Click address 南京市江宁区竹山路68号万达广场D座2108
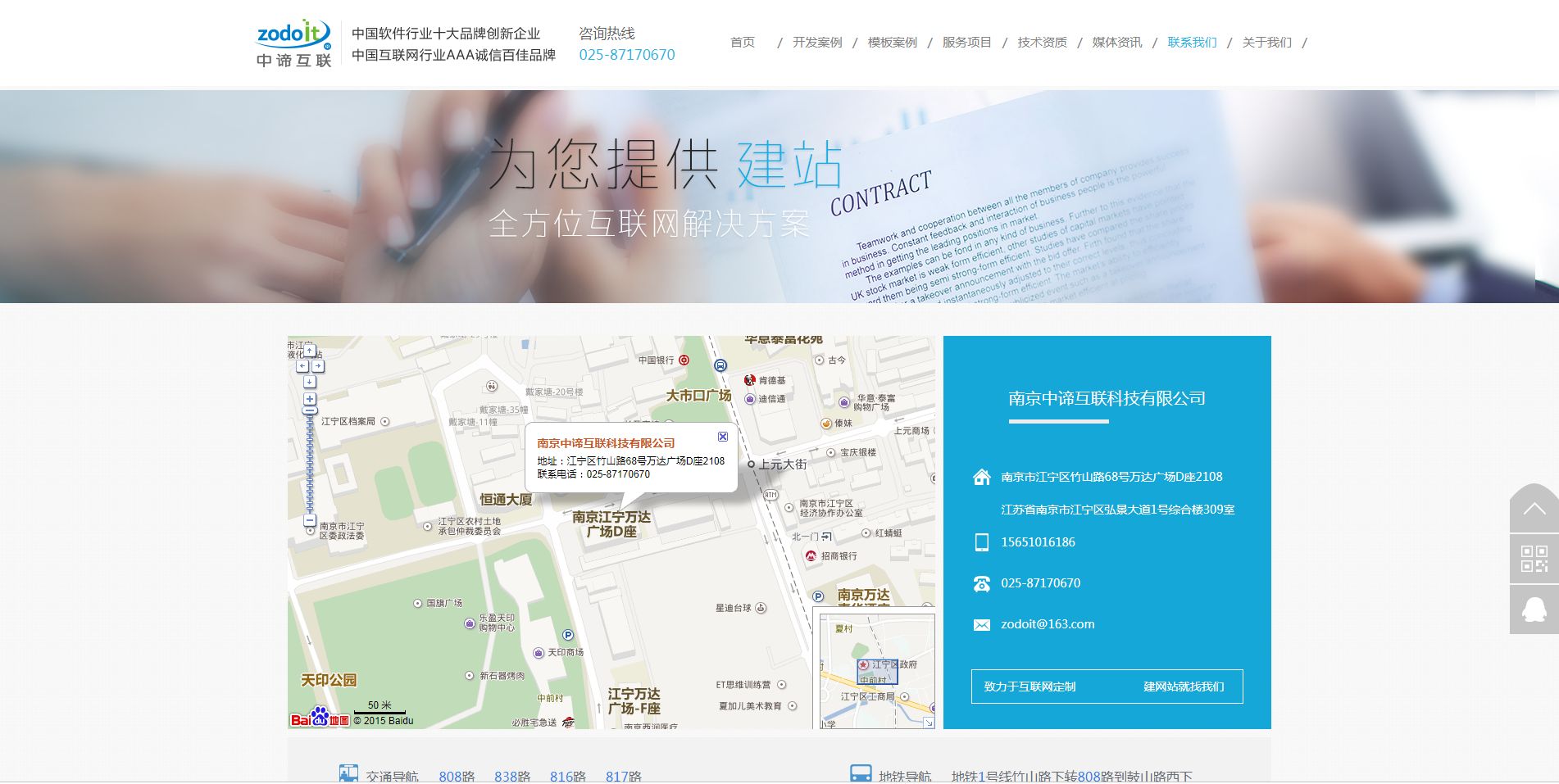The width and height of the screenshot is (1559, 784). point(1111,477)
